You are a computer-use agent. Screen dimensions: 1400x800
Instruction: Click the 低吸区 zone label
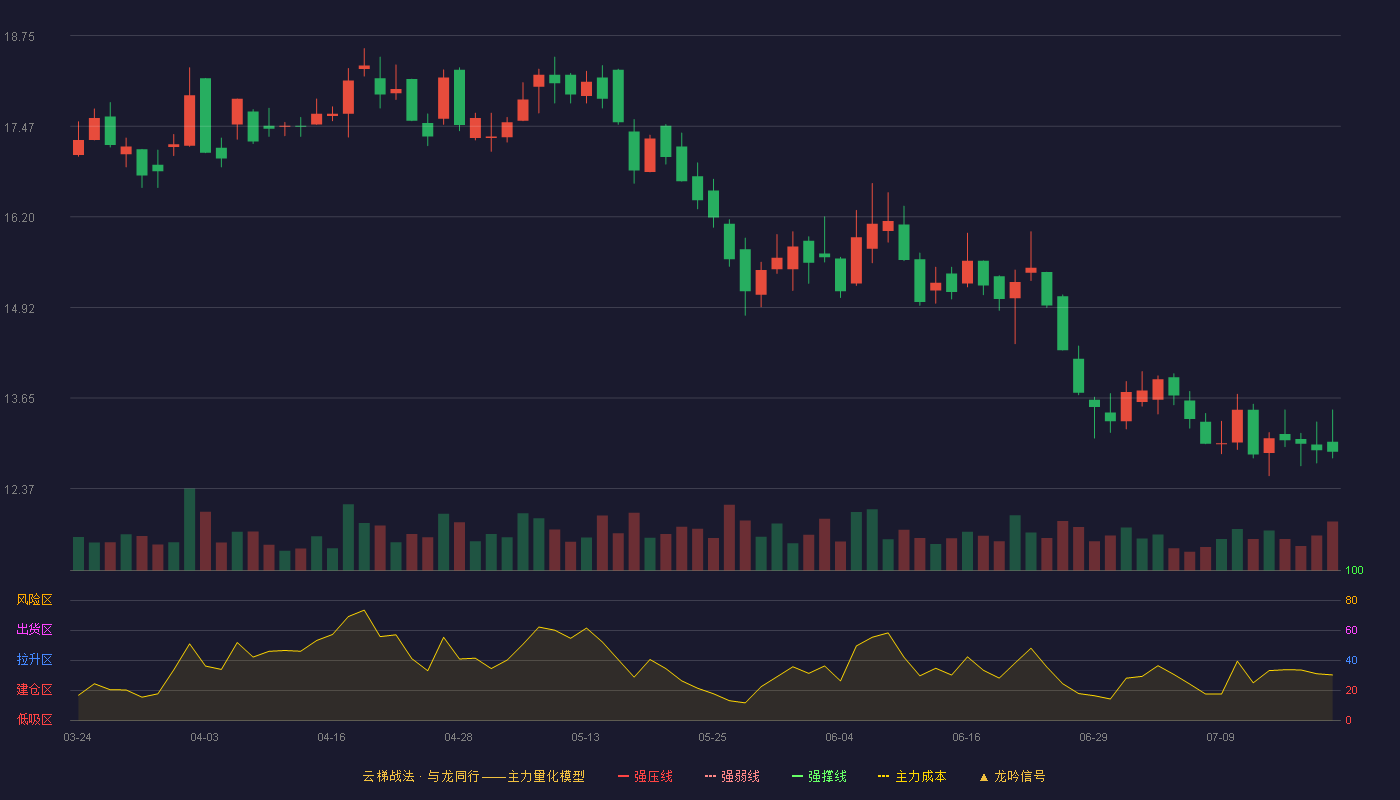pos(34,719)
